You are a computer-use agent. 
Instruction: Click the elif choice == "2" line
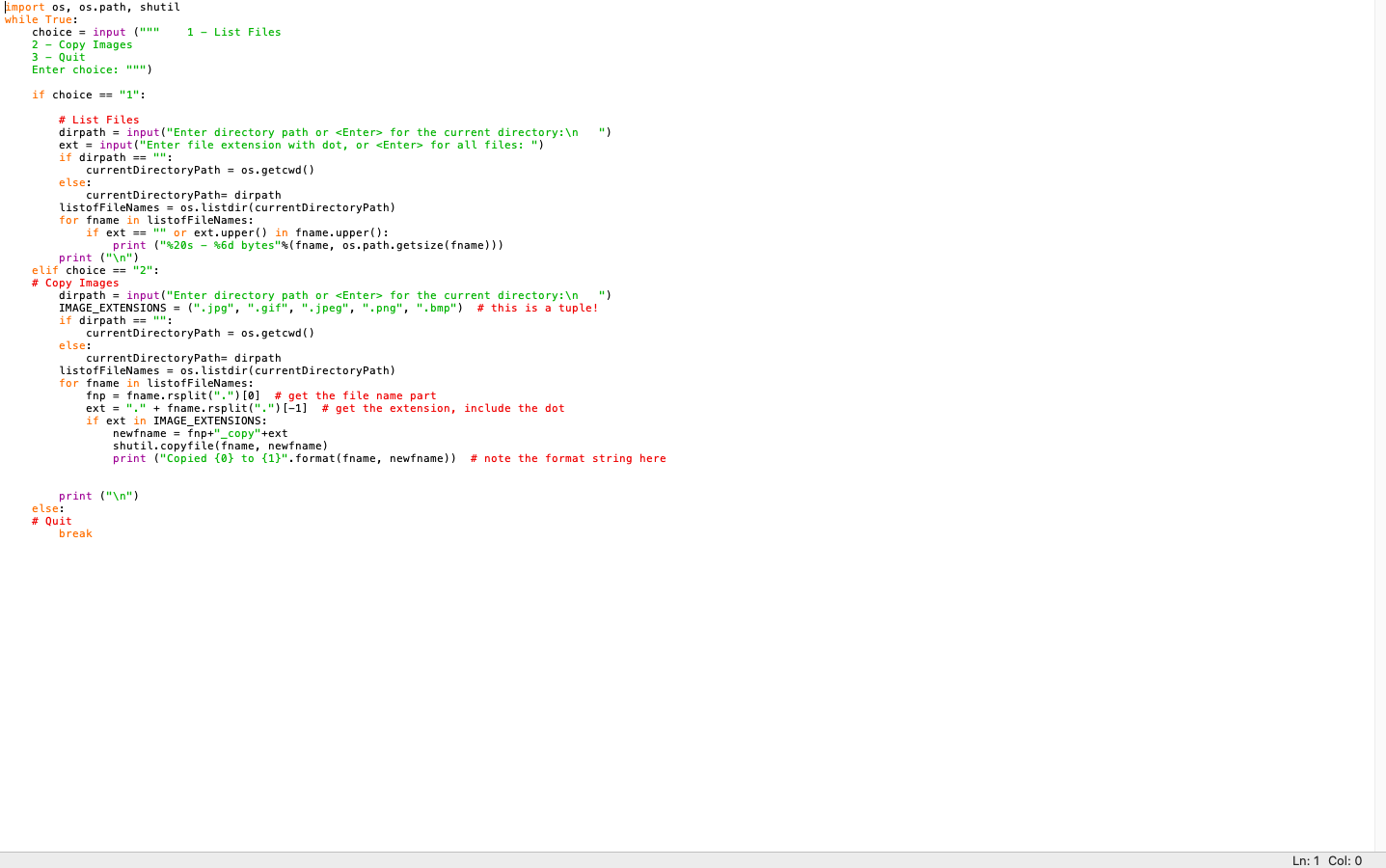96,270
